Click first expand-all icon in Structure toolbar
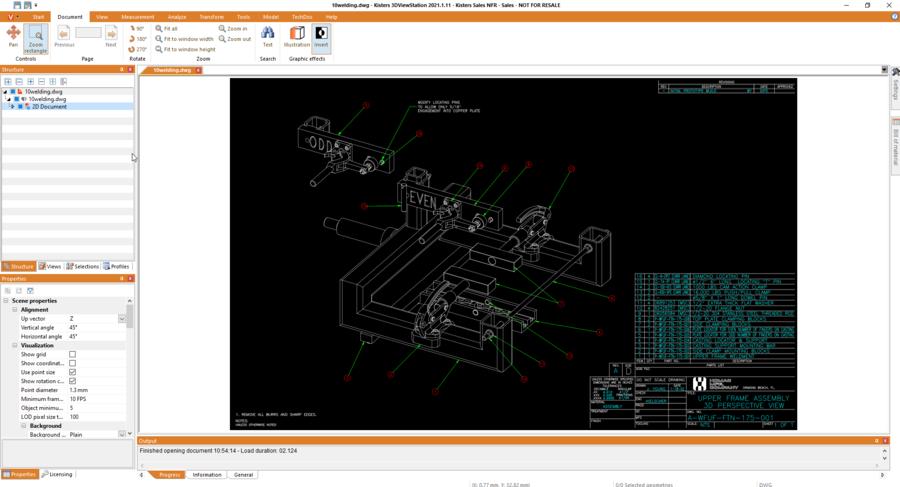Screen dimensions: 900x487 tap(8, 82)
